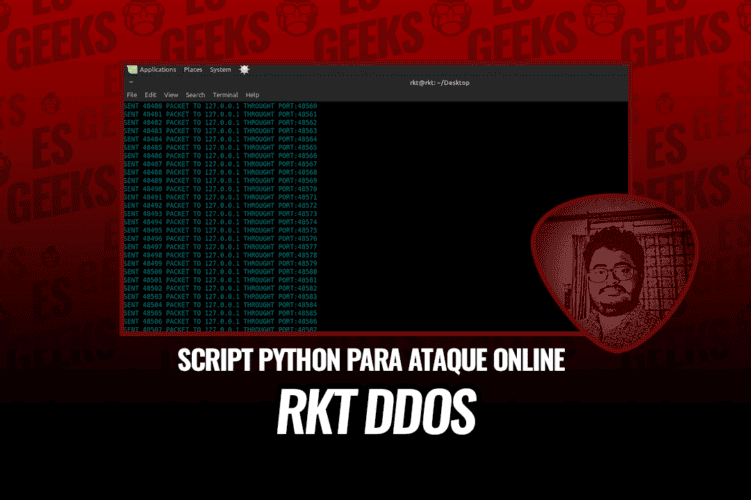Screen dimensions: 751x500
Task: Click the SENT 48496 PACKET output line
Action: (x=220, y=239)
